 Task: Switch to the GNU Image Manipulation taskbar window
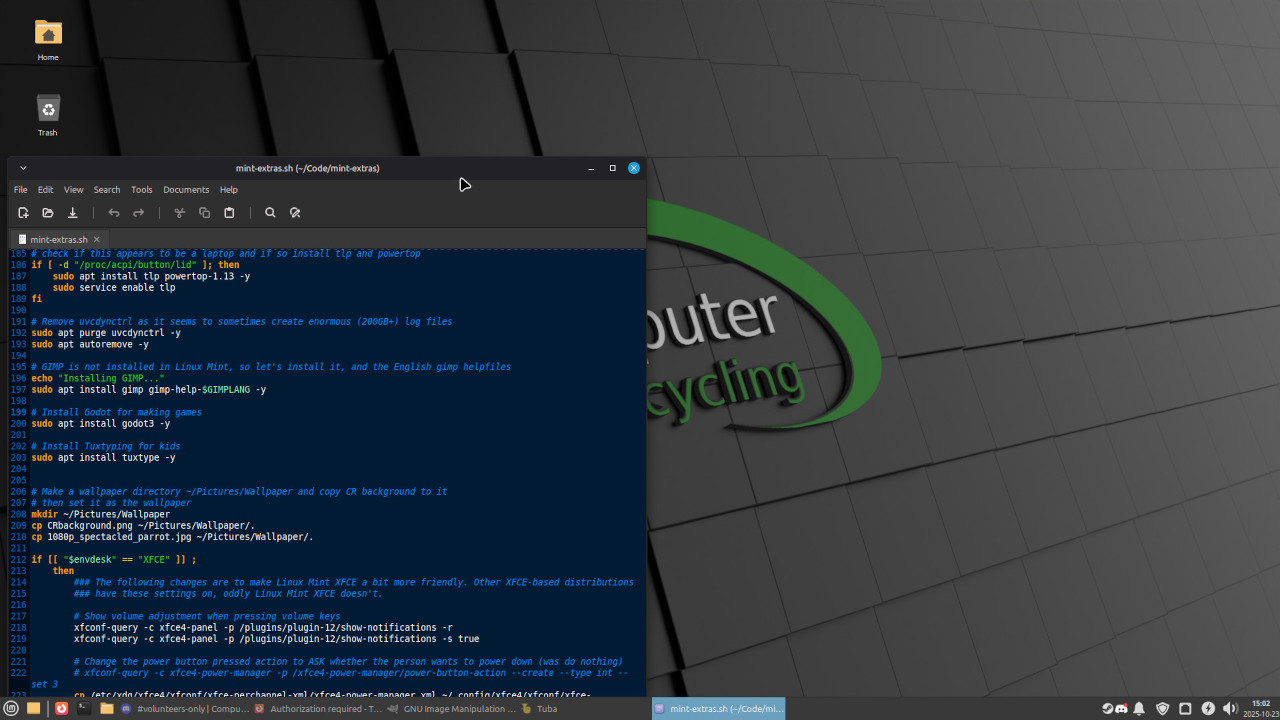(x=451, y=709)
